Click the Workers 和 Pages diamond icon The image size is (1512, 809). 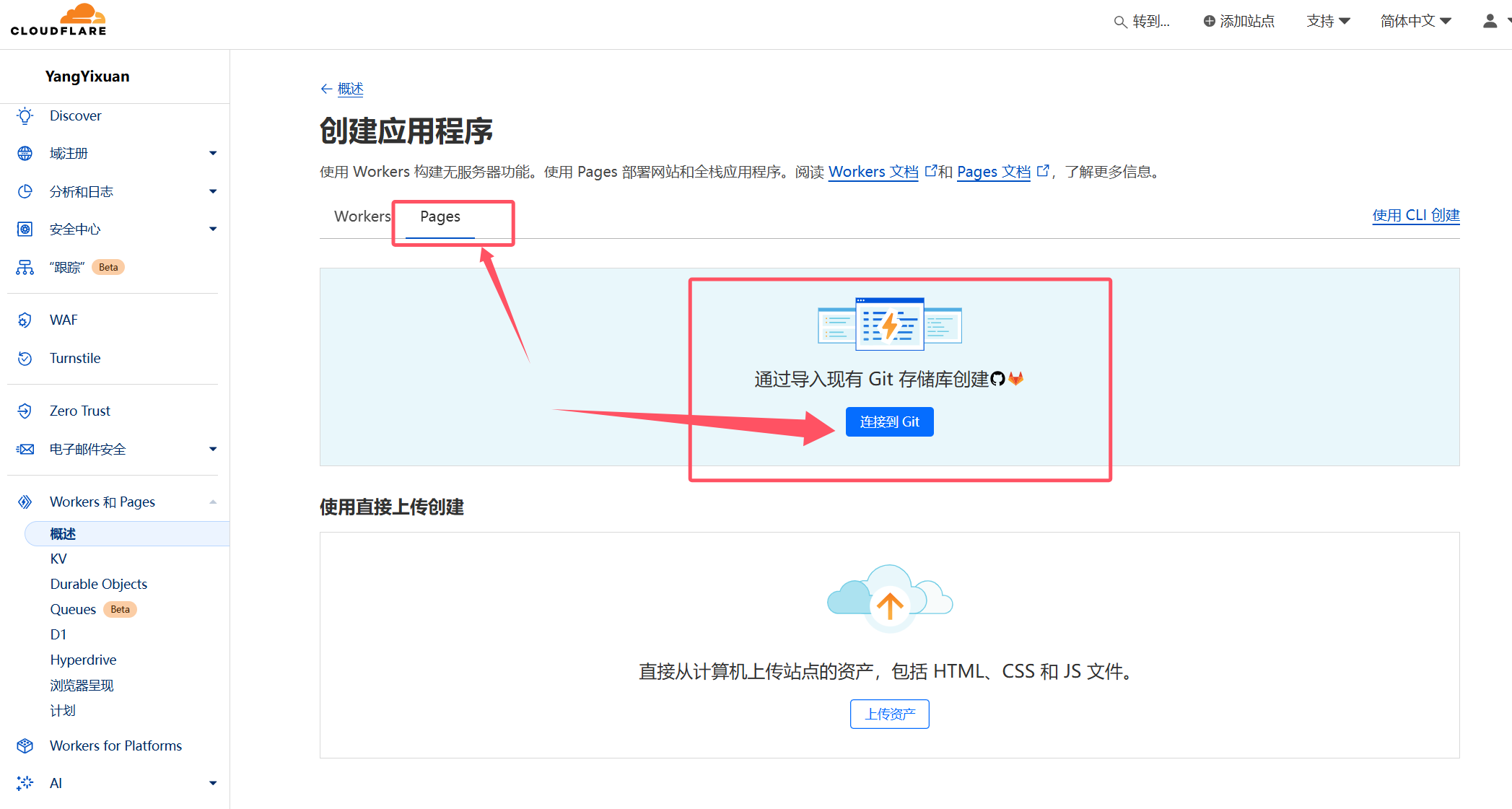pyautogui.click(x=25, y=502)
